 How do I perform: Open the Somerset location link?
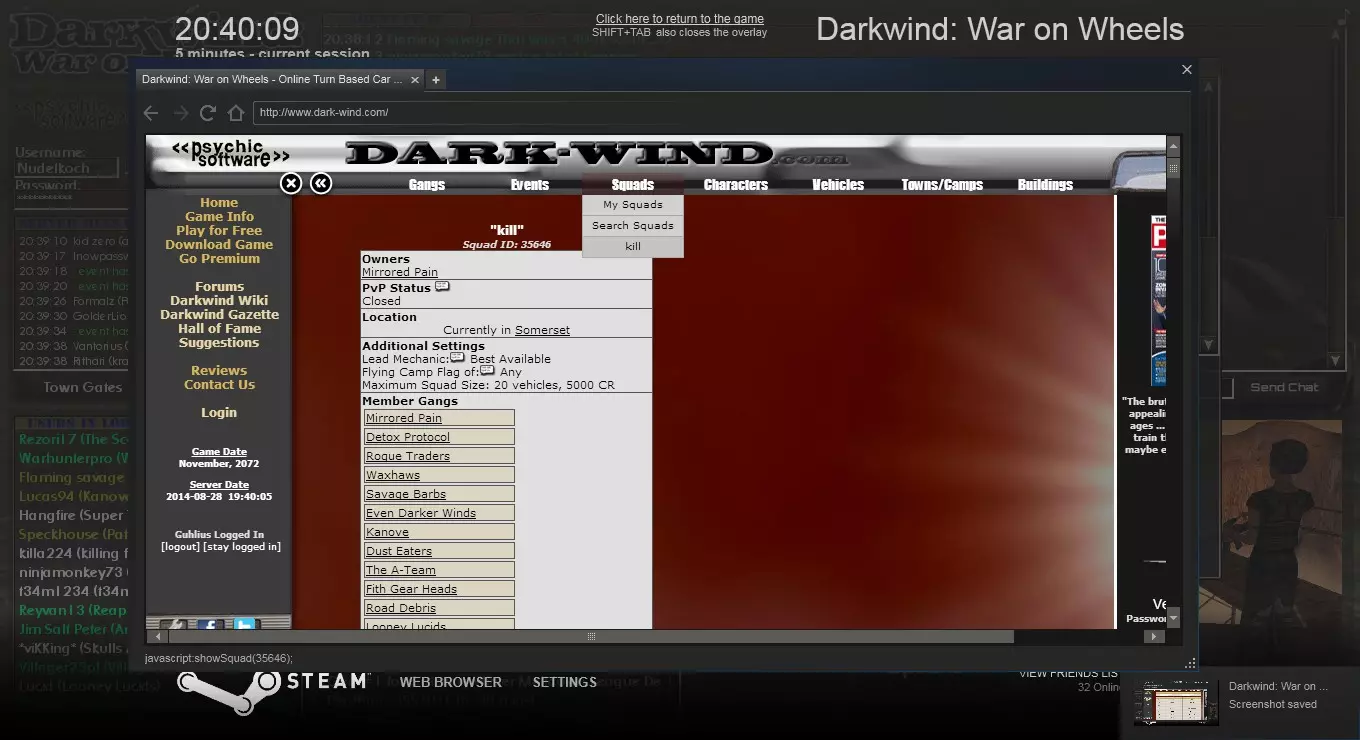point(543,331)
